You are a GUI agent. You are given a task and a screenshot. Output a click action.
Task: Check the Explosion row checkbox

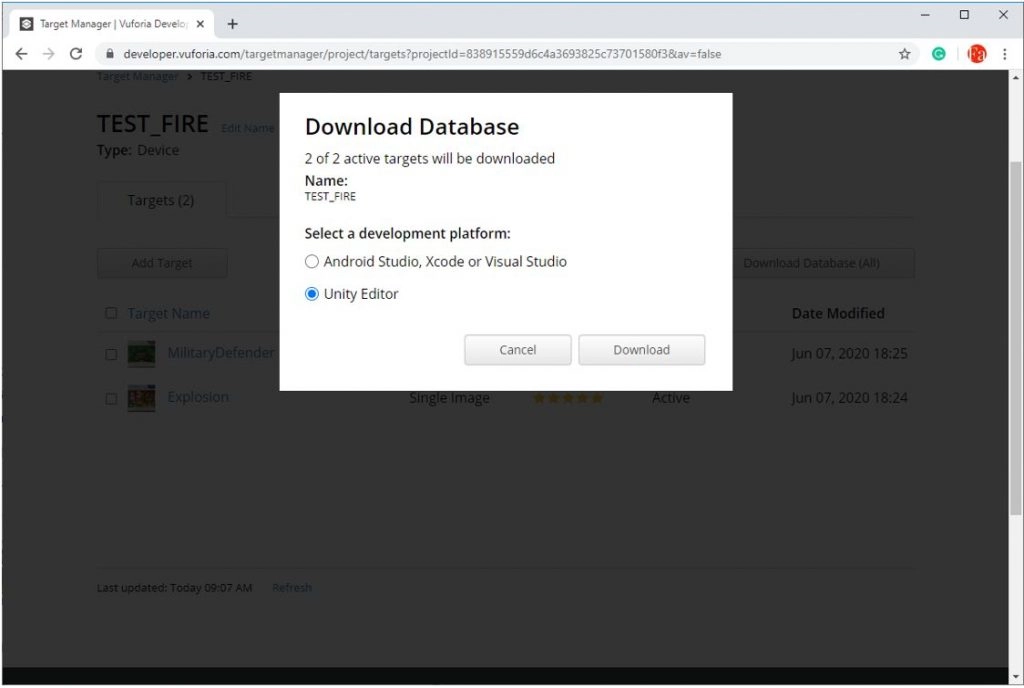[111, 398]
